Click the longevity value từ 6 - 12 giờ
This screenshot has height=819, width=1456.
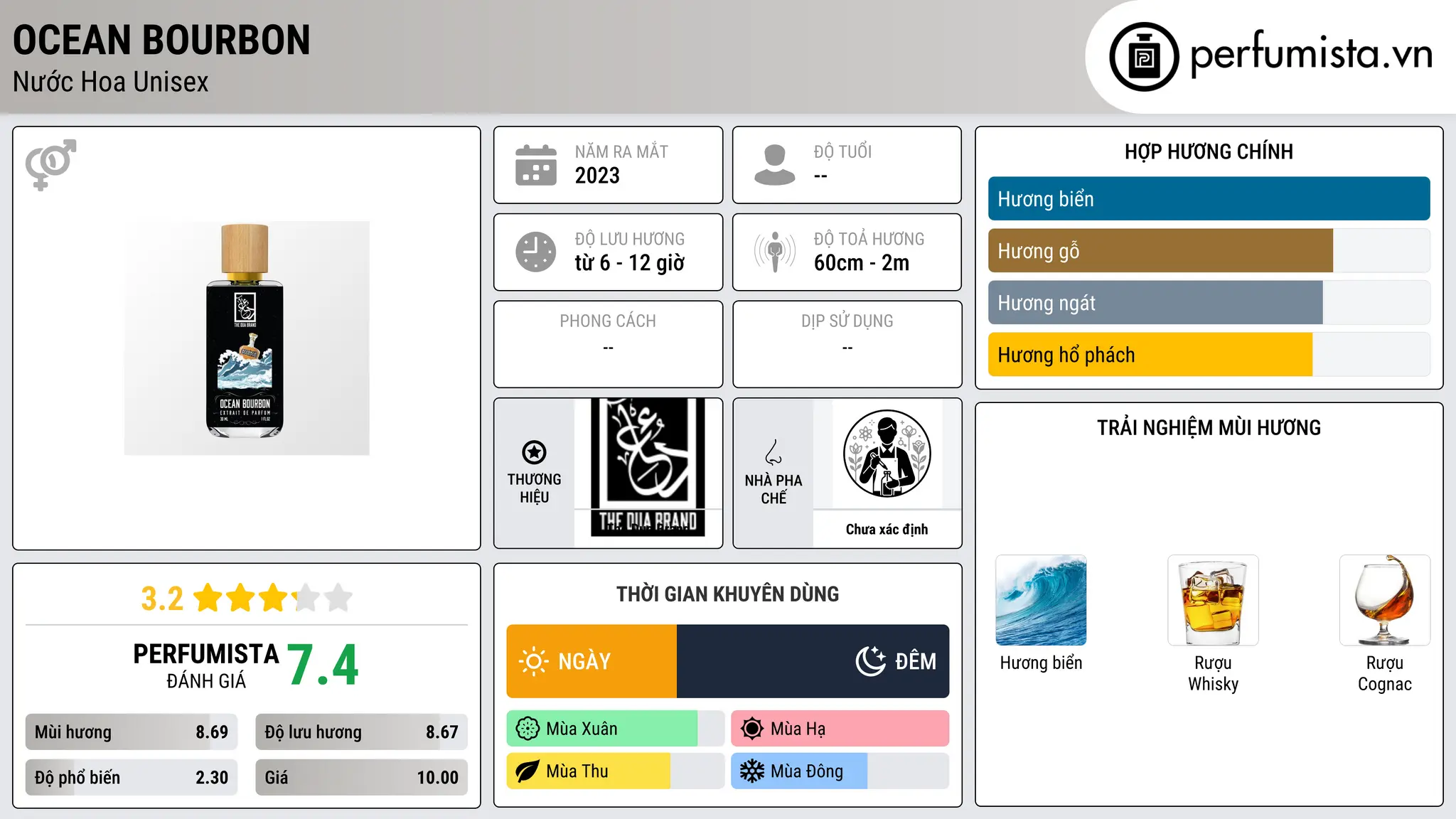(x=630, y=263)
